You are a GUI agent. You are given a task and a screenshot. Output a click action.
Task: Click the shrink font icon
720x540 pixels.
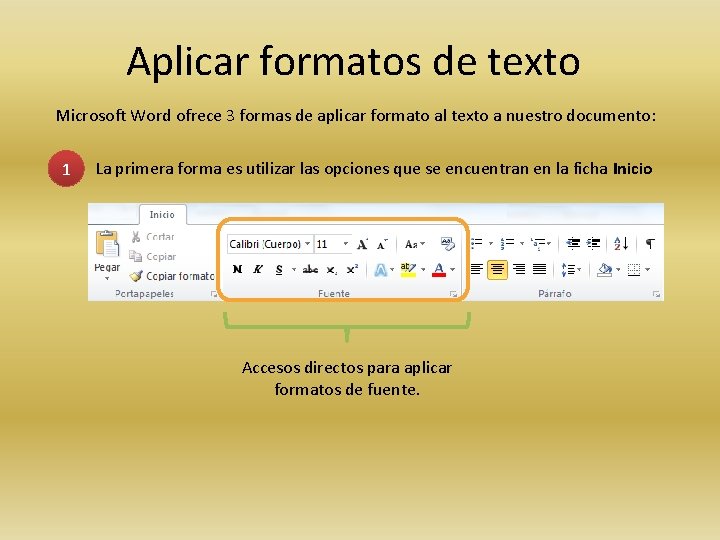(382, 244)
